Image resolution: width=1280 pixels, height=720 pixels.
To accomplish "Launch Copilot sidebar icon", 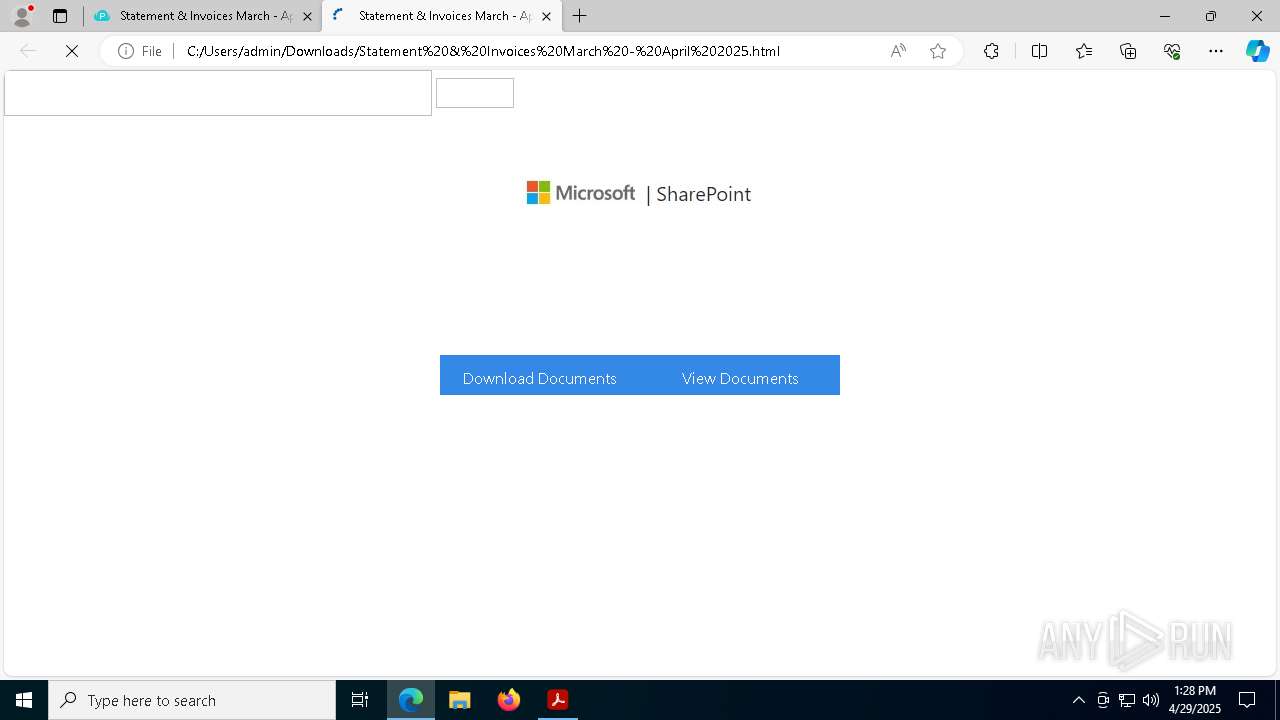I will pyautogui.click(x=1257, y=51).
